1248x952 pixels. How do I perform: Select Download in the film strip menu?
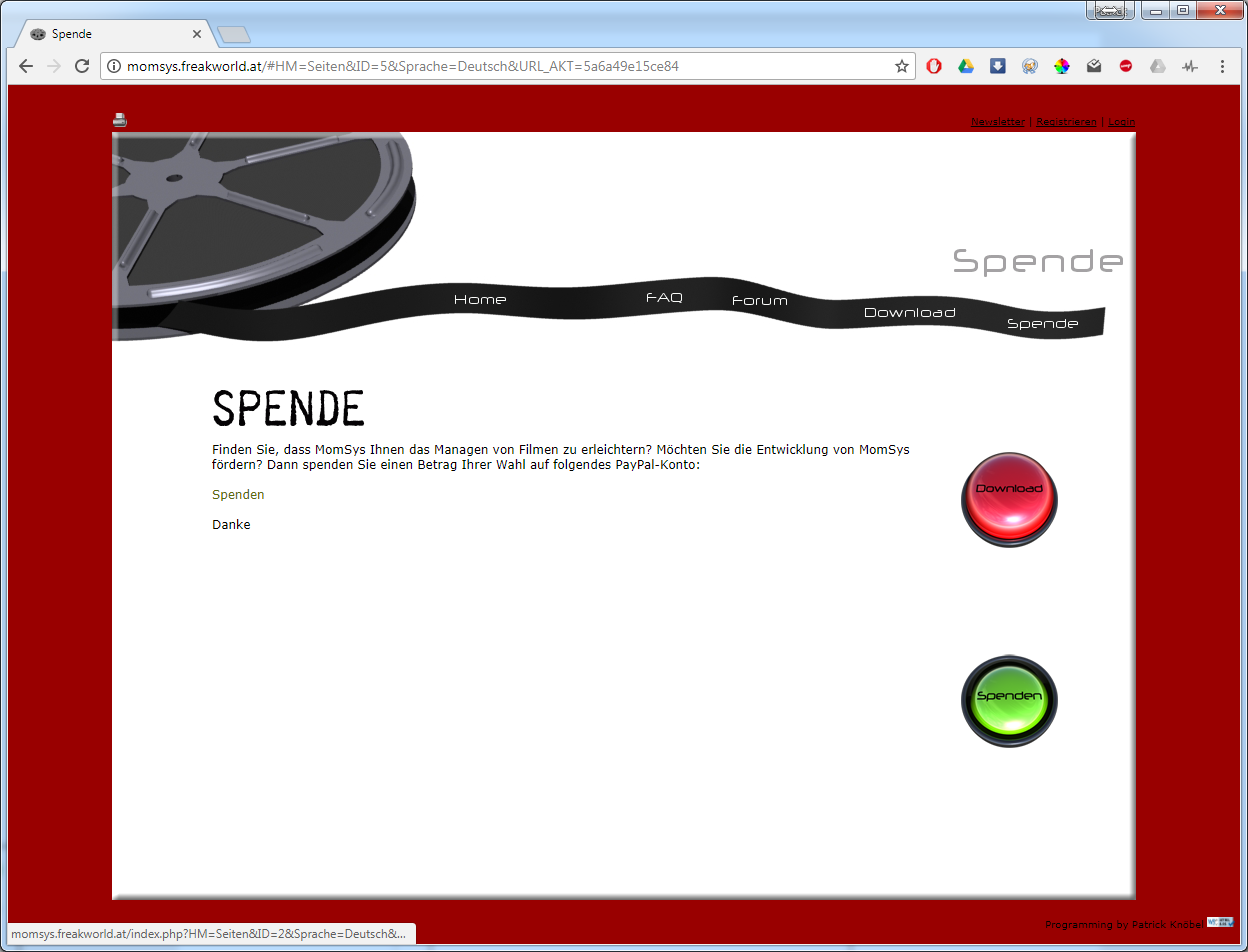coord(910,312)
